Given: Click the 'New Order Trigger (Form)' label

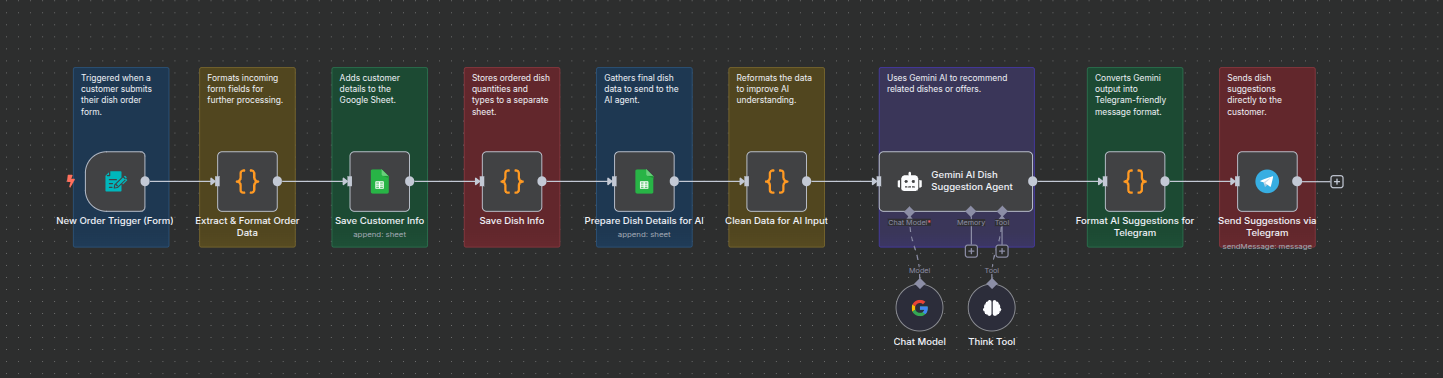Looking at the screenshot, I should 114,221.
